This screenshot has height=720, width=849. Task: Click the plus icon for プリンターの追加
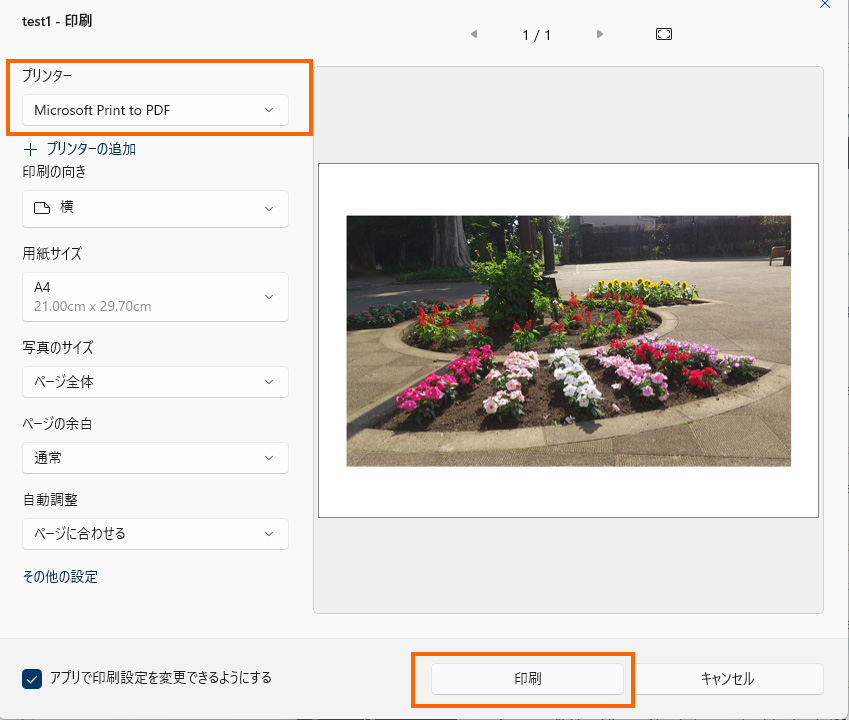coord(30,149)
